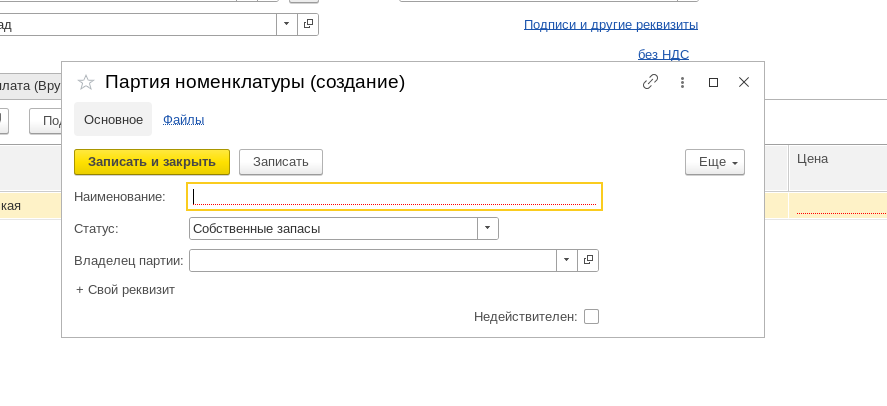This screenshot has height=406, width=887.
Task: Maximize the Партия номенклатуры dialog
Action: (x=713, y=82)
